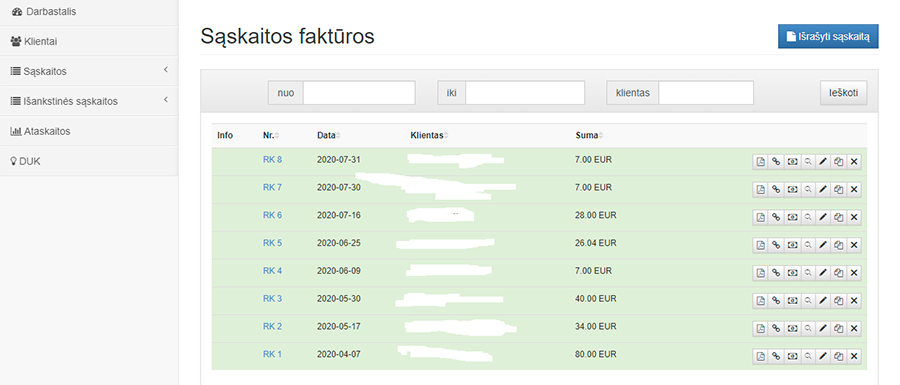Mark payment money icon for RK 6
This screenshot has width=900, height=385.
click(792, 217)
